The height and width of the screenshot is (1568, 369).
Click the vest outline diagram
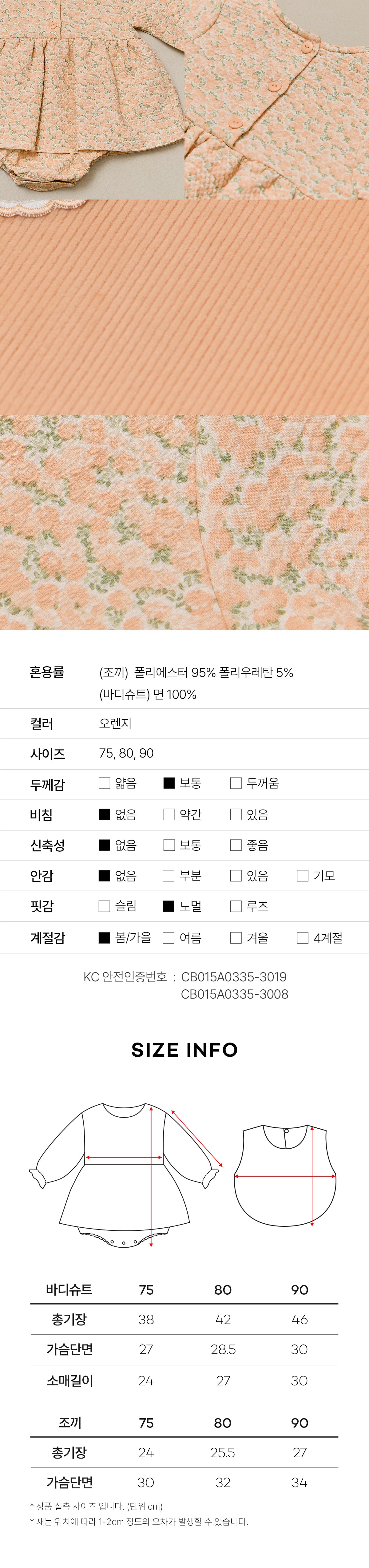tap(285, 1175)
